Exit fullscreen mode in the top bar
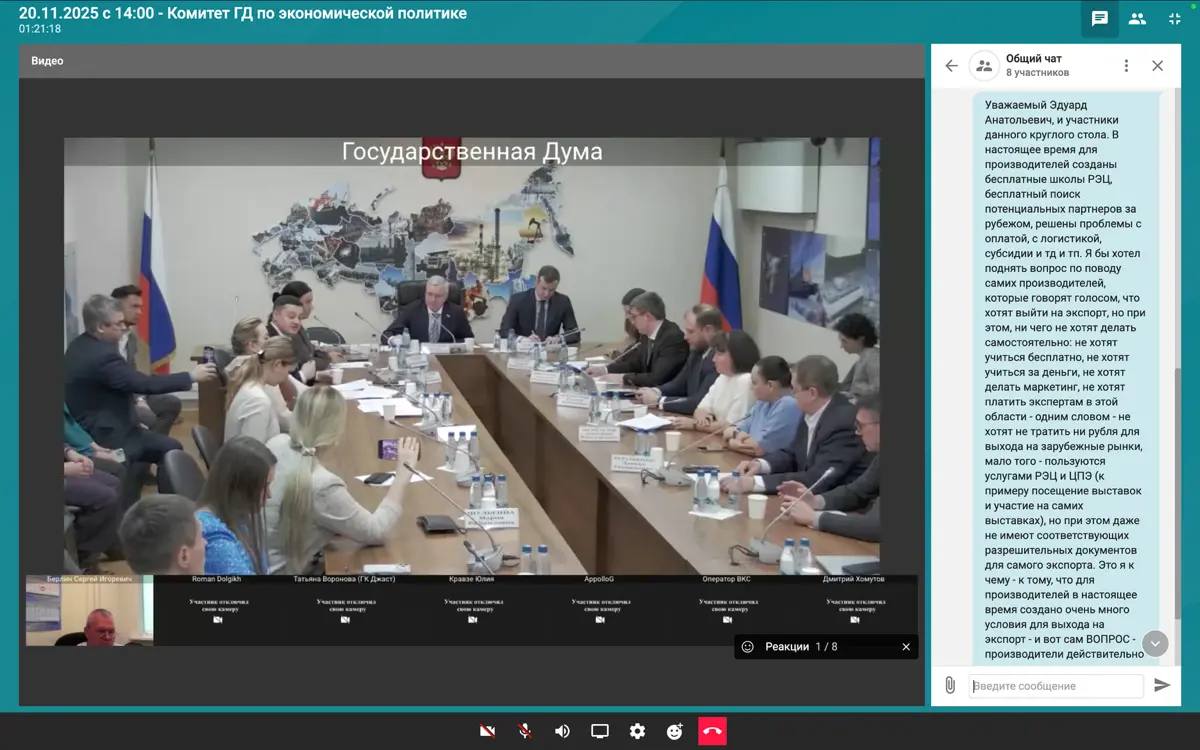The image size is (1200, 750). 1175,19
